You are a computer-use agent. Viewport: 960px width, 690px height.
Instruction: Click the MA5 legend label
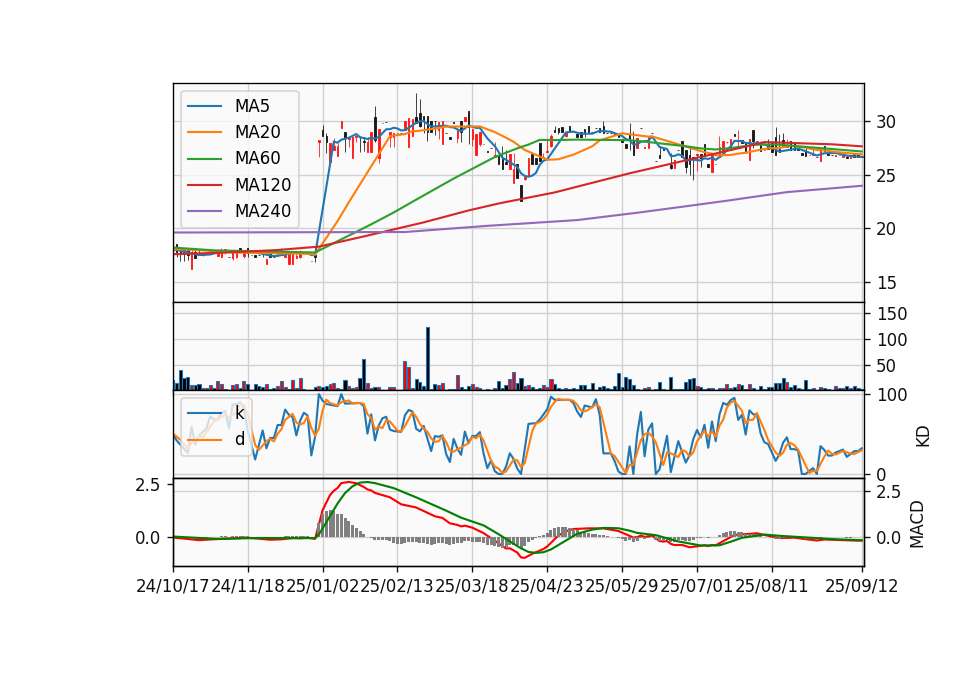(252, 106)
